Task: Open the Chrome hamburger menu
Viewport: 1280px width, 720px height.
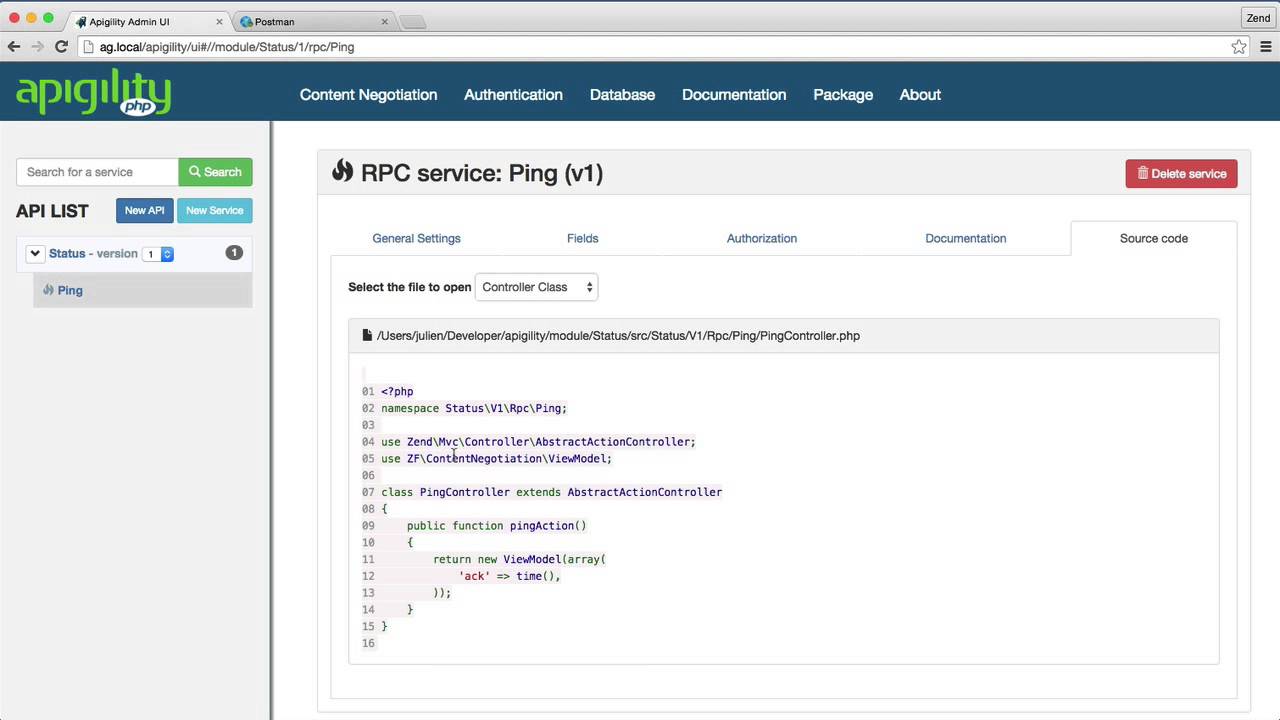Action: pos(1265,47)
